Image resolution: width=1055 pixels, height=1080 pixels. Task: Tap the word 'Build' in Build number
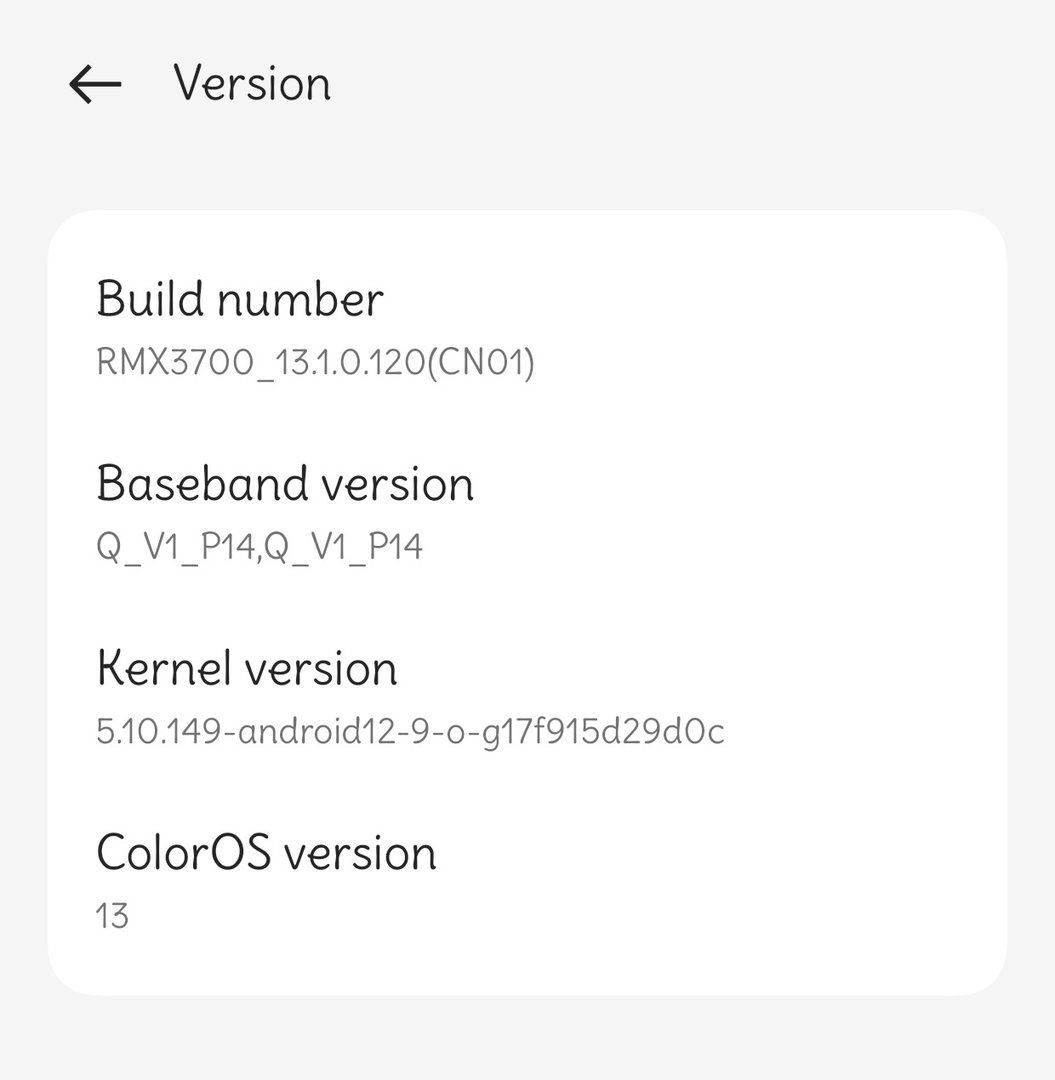point(150,299)
